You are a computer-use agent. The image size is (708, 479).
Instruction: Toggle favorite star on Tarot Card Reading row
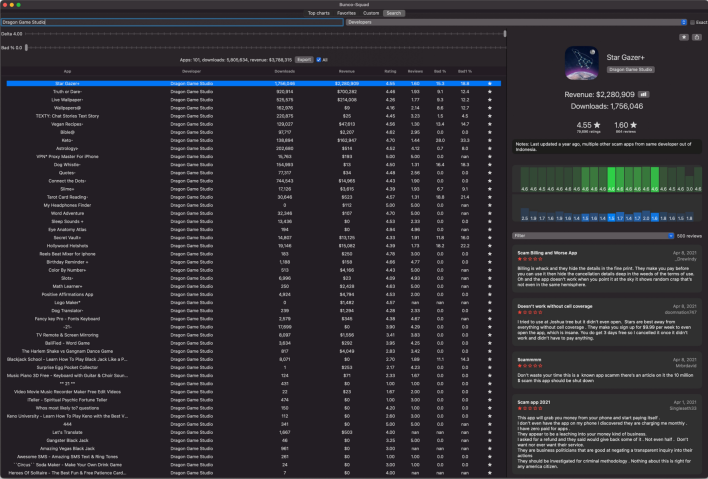point(490,197)
